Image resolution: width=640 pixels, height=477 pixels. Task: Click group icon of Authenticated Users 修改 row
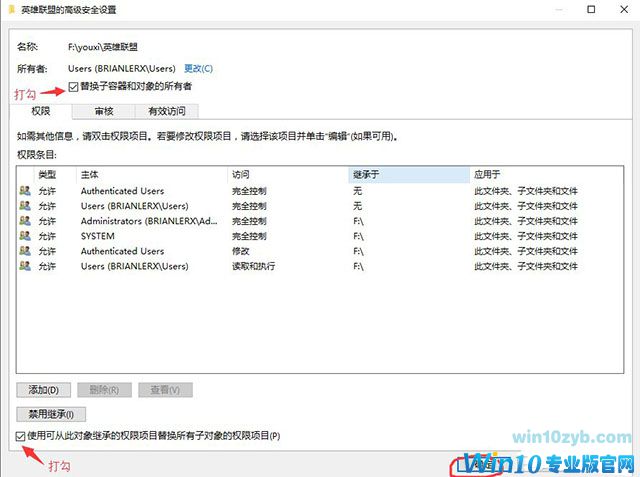coord(25,251)
